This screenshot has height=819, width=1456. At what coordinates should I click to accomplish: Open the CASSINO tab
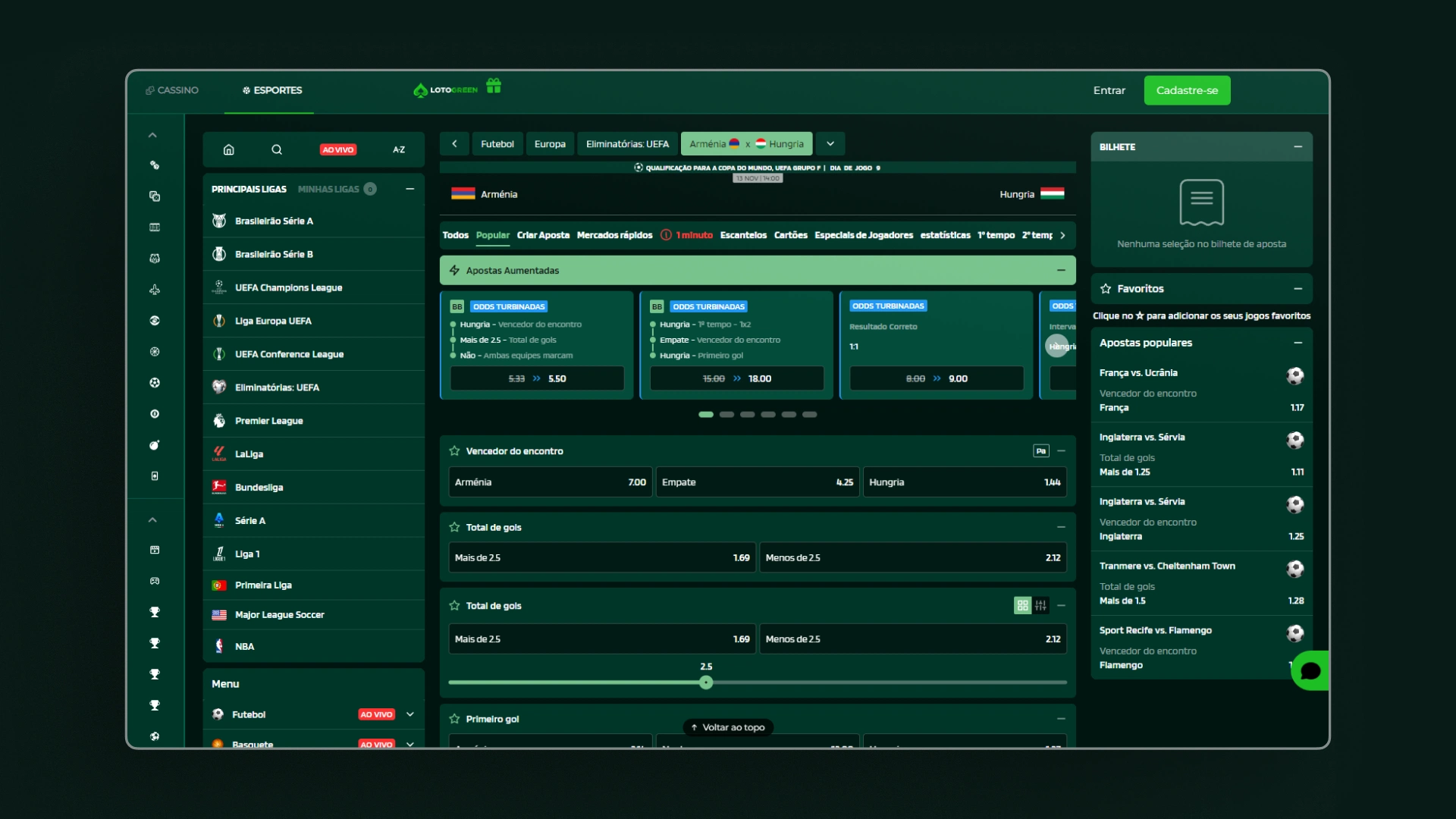pos(172,90)
